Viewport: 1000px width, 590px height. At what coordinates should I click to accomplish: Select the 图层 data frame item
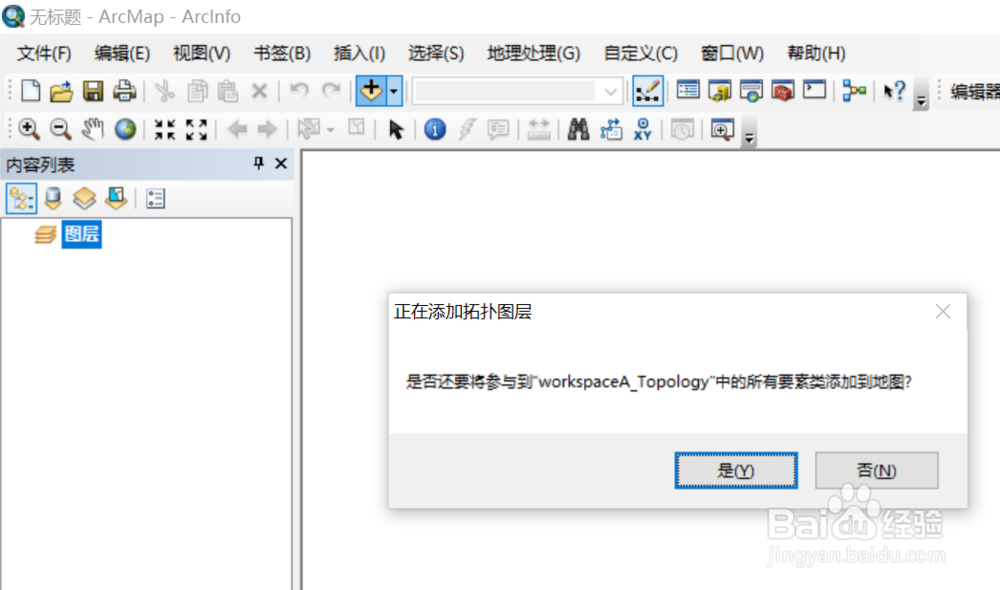(82, 234)
